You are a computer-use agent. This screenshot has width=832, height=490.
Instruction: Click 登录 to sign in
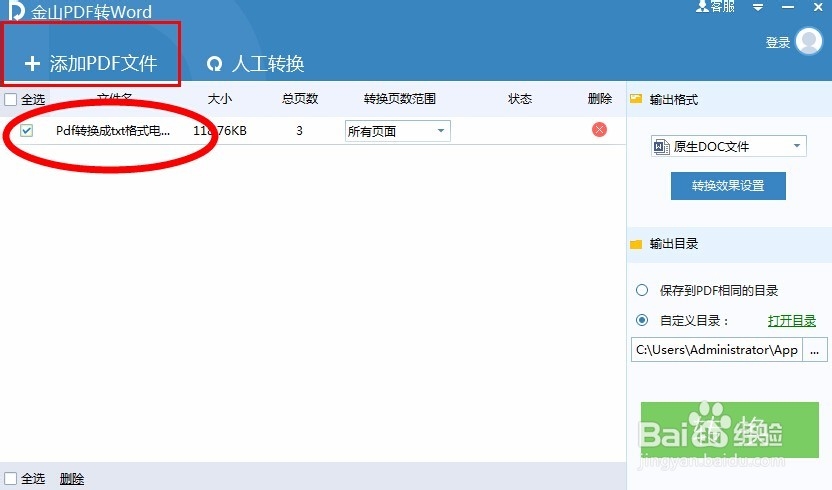(x=778, y=42)
